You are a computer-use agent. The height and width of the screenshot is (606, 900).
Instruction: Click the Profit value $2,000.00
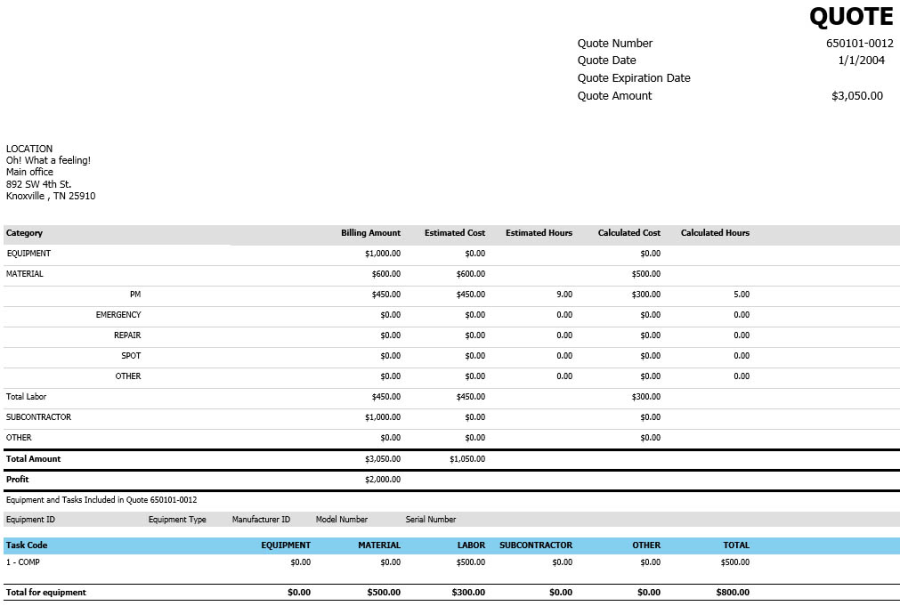click(x=382, y=480)
